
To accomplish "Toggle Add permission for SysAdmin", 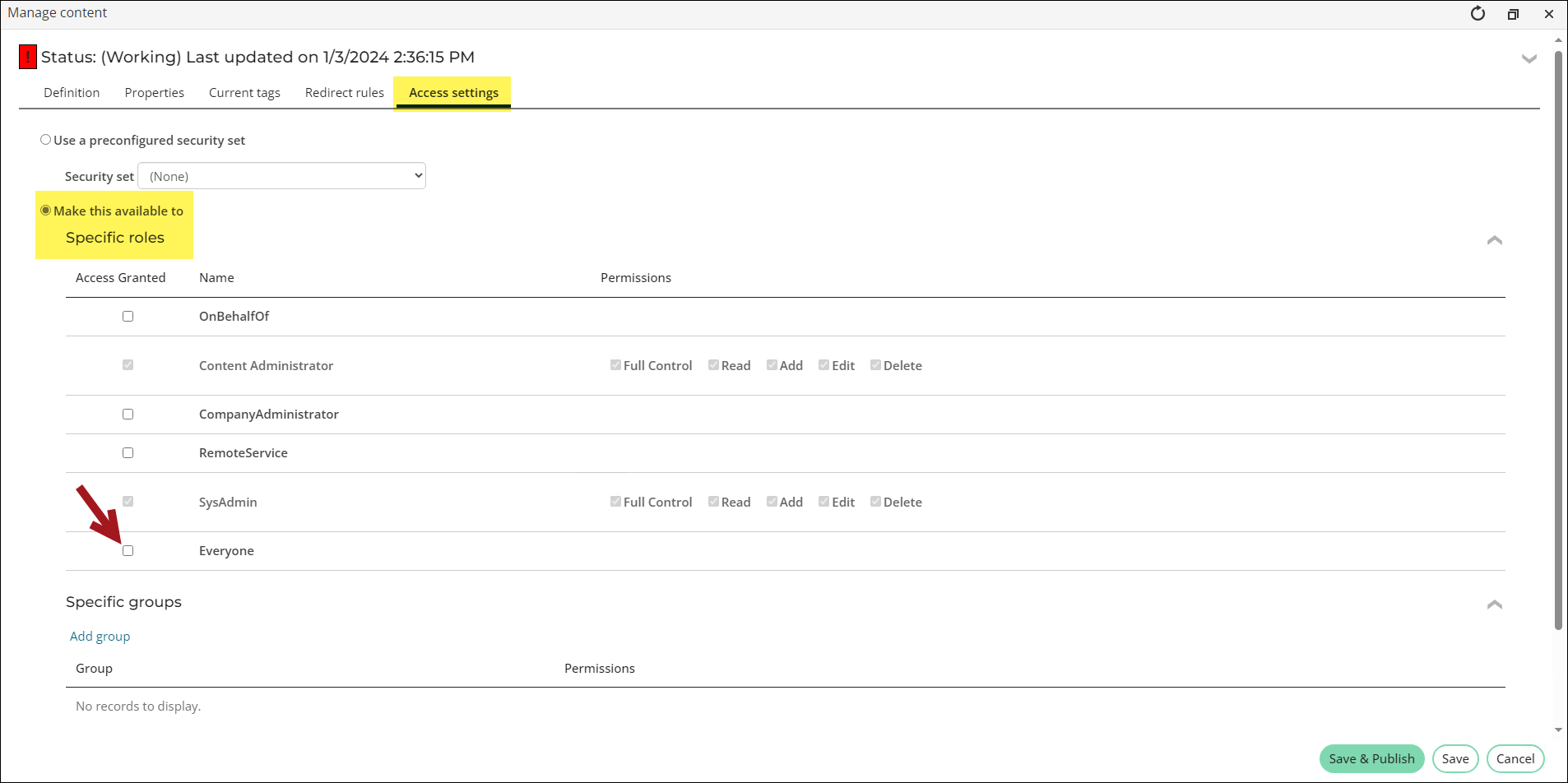I will tap(772, 502).
